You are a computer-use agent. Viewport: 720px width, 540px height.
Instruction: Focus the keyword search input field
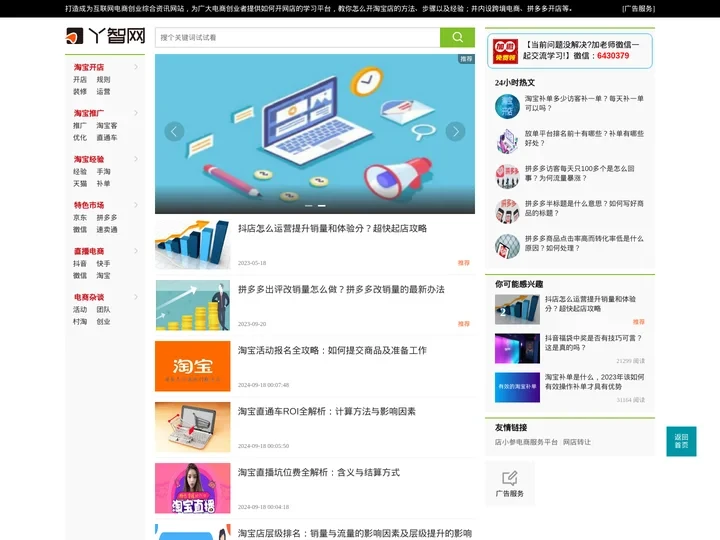pos(298,37)
